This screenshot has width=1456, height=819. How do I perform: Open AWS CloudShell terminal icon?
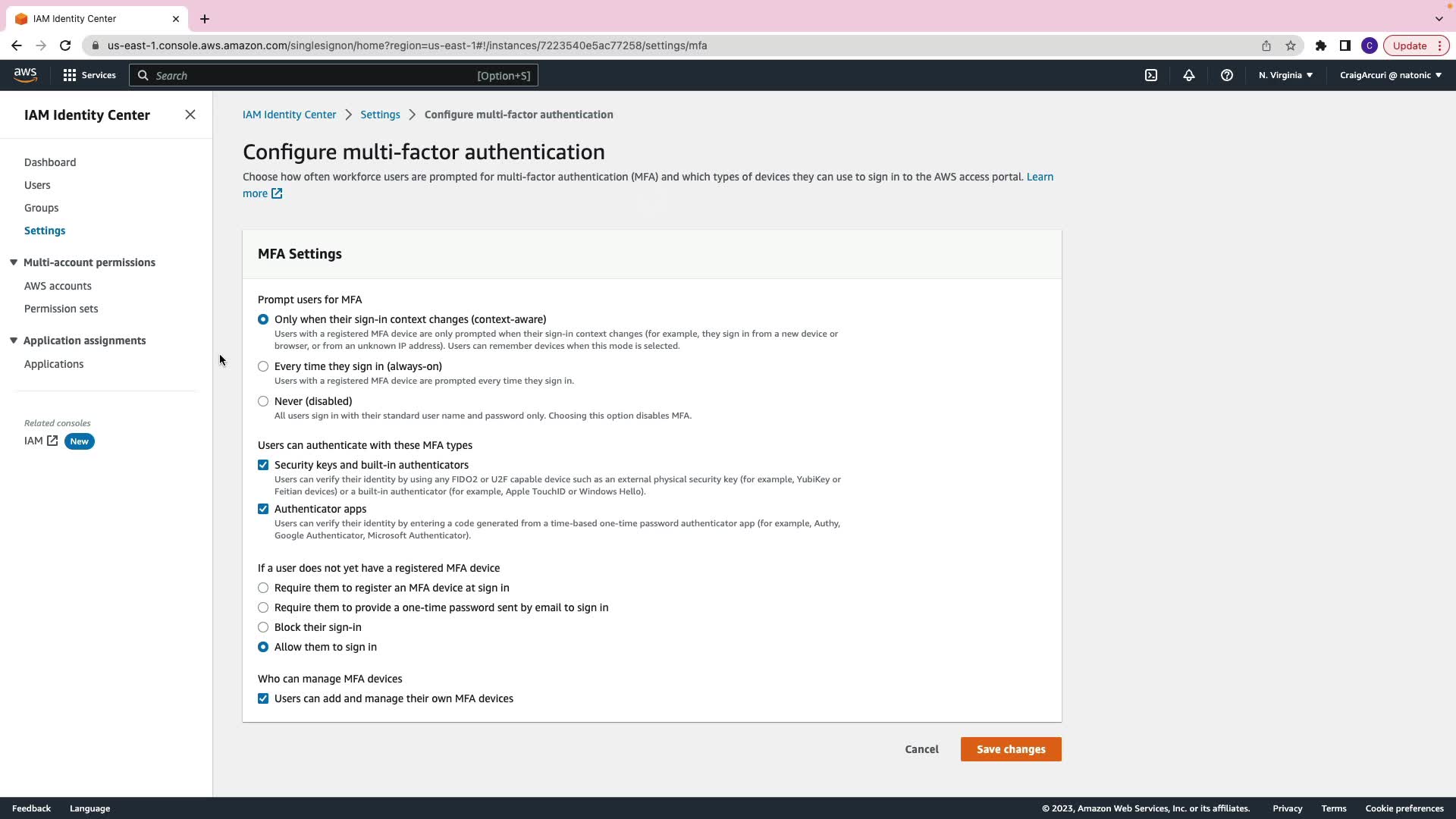coord(1151,75)
